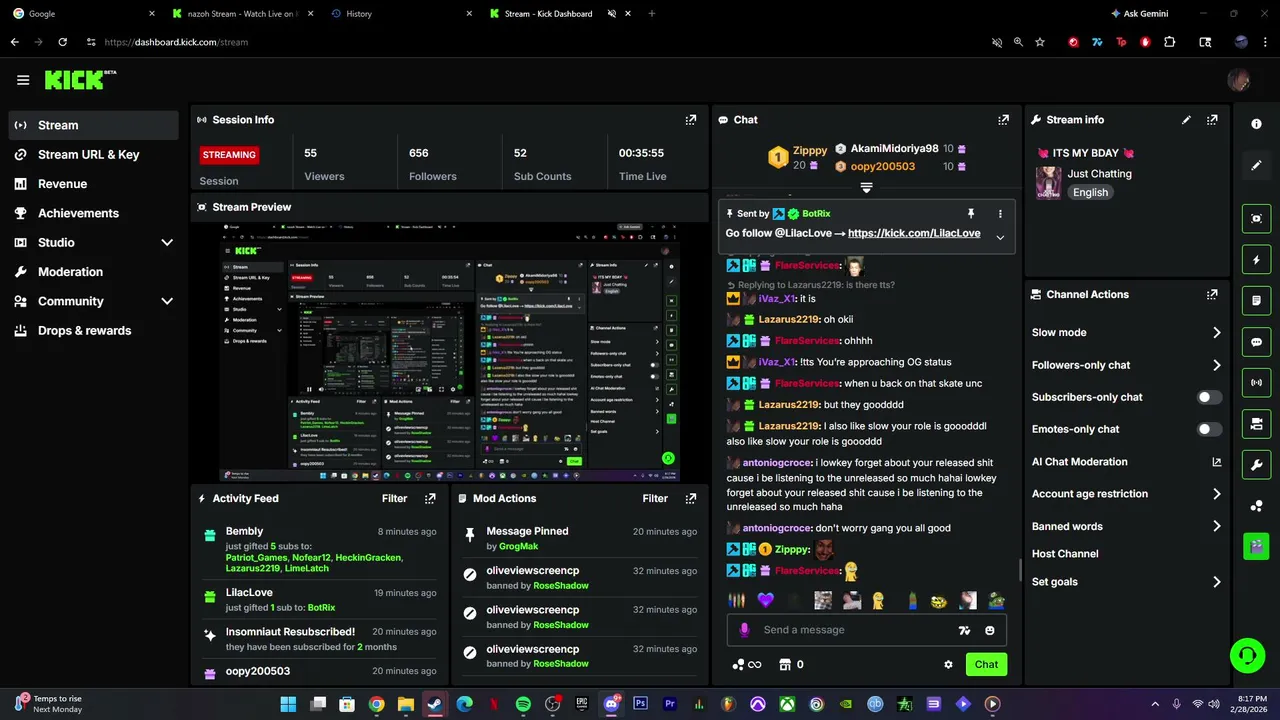The image size is (1280, 720).
Task: Click the Just Chatting category thumbnail
Action: [1048, 183]
